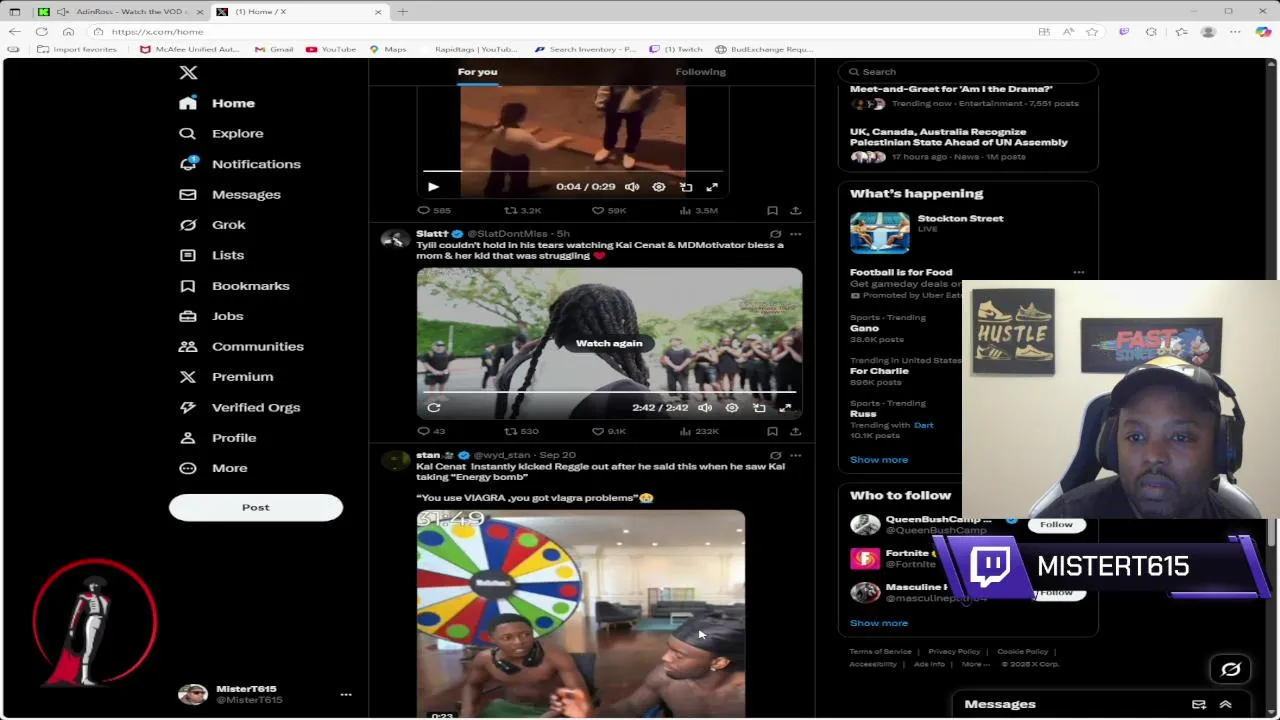Screen dimensions: 1280x720
Task: Open Communities page
Action: pos(241,346)
